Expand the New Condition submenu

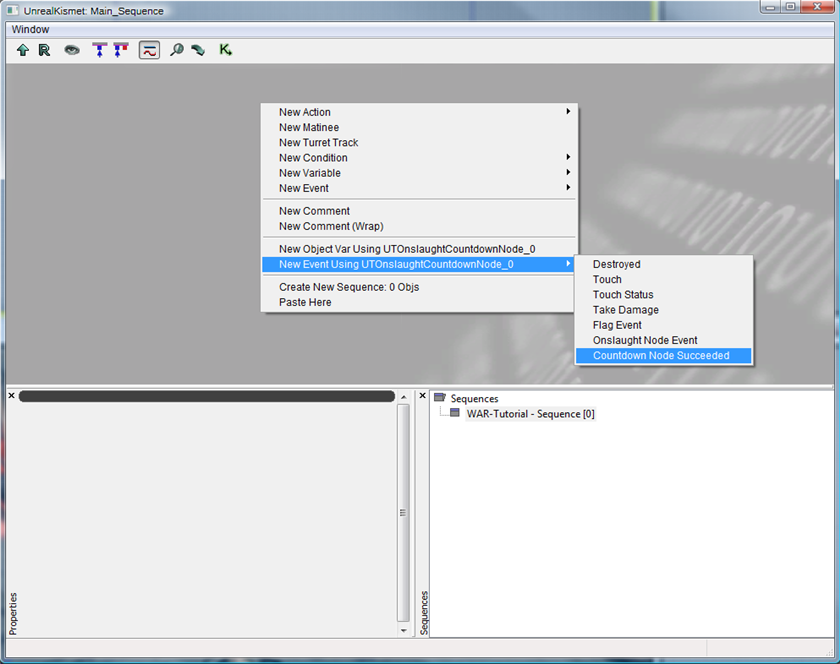419,158
